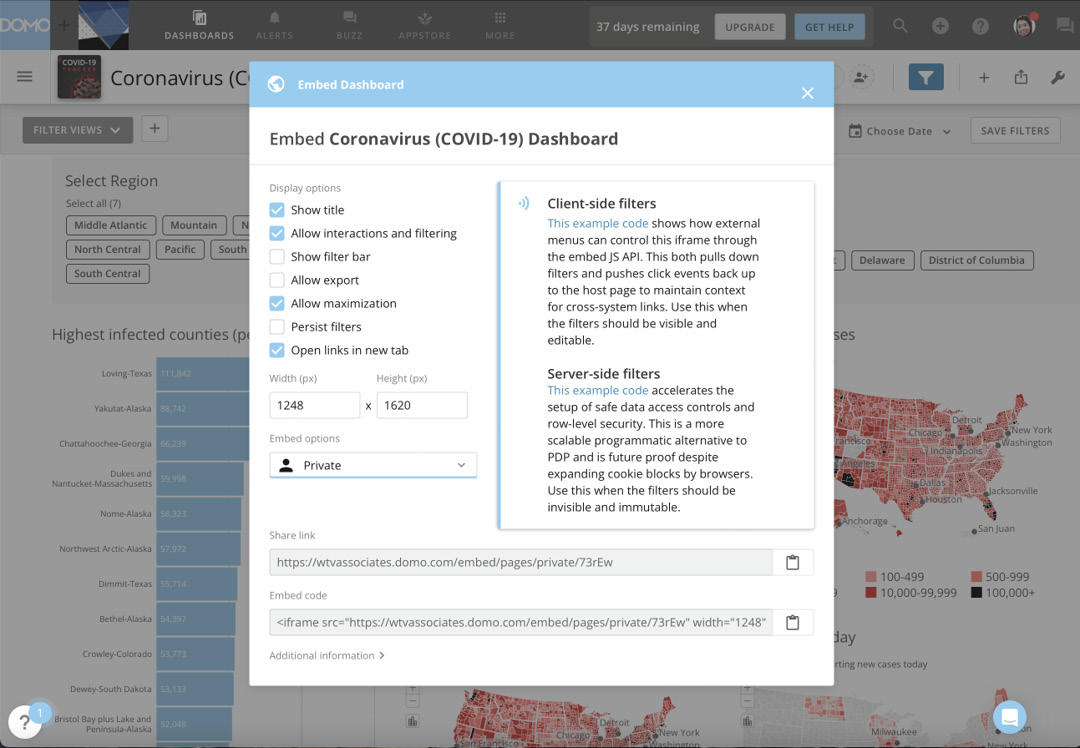
Task: Click the 500-999 legend color swatch
Action: tap(976, 576)
